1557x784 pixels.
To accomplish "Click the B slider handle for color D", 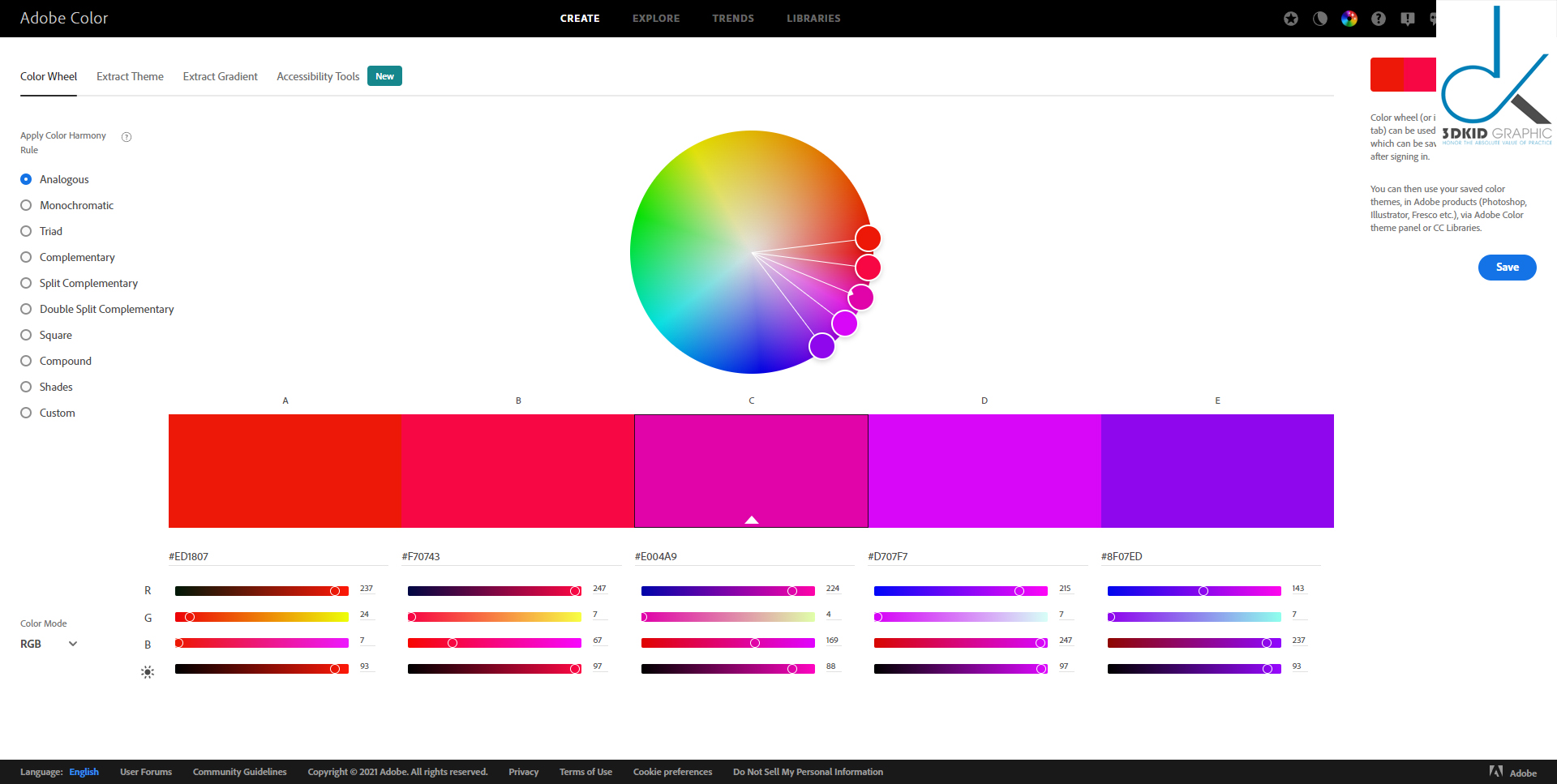I will click(x=1040, y=643).
